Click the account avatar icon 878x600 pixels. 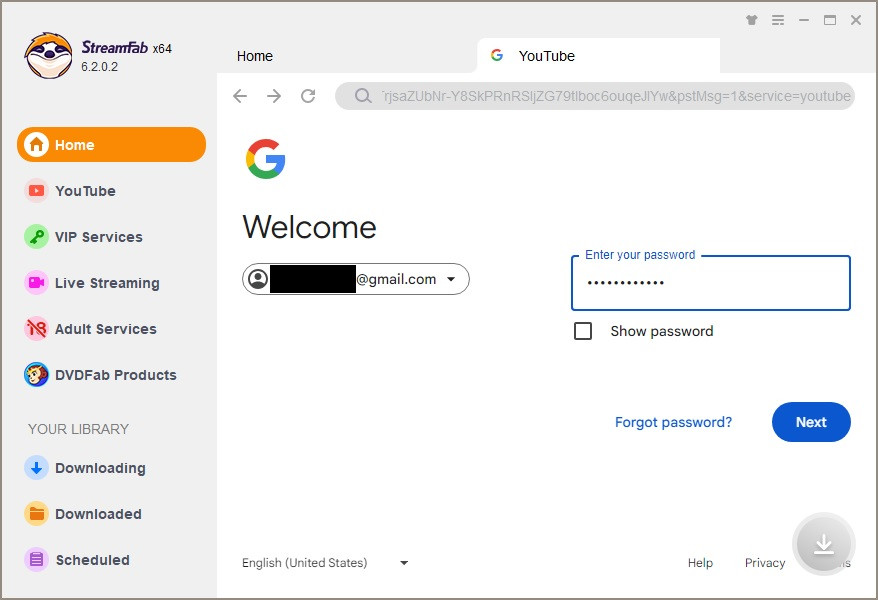(x=258, y=279)
